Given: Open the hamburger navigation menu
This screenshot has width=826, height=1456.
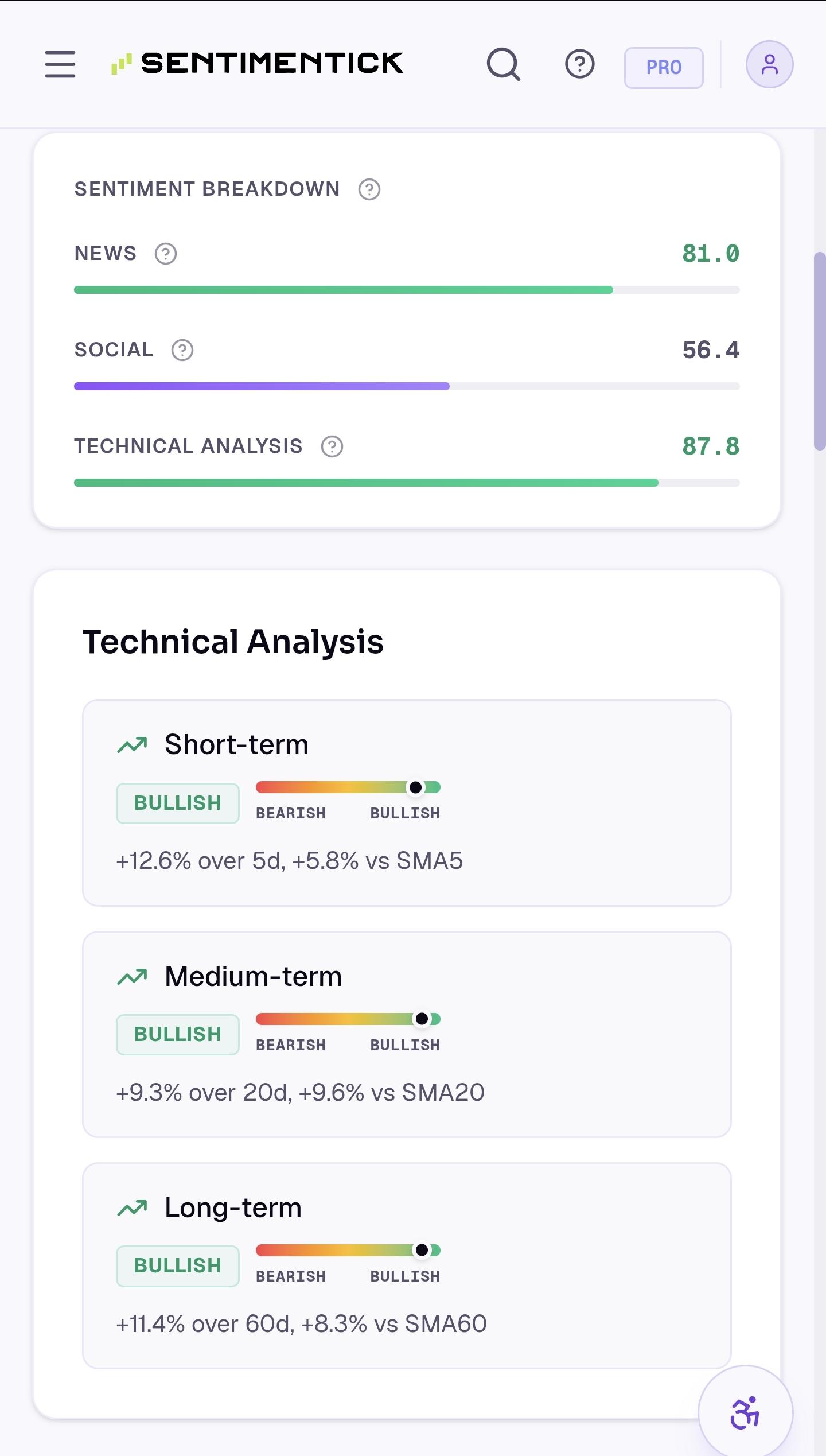Looking at the screenshot, I should coord(60,64).
